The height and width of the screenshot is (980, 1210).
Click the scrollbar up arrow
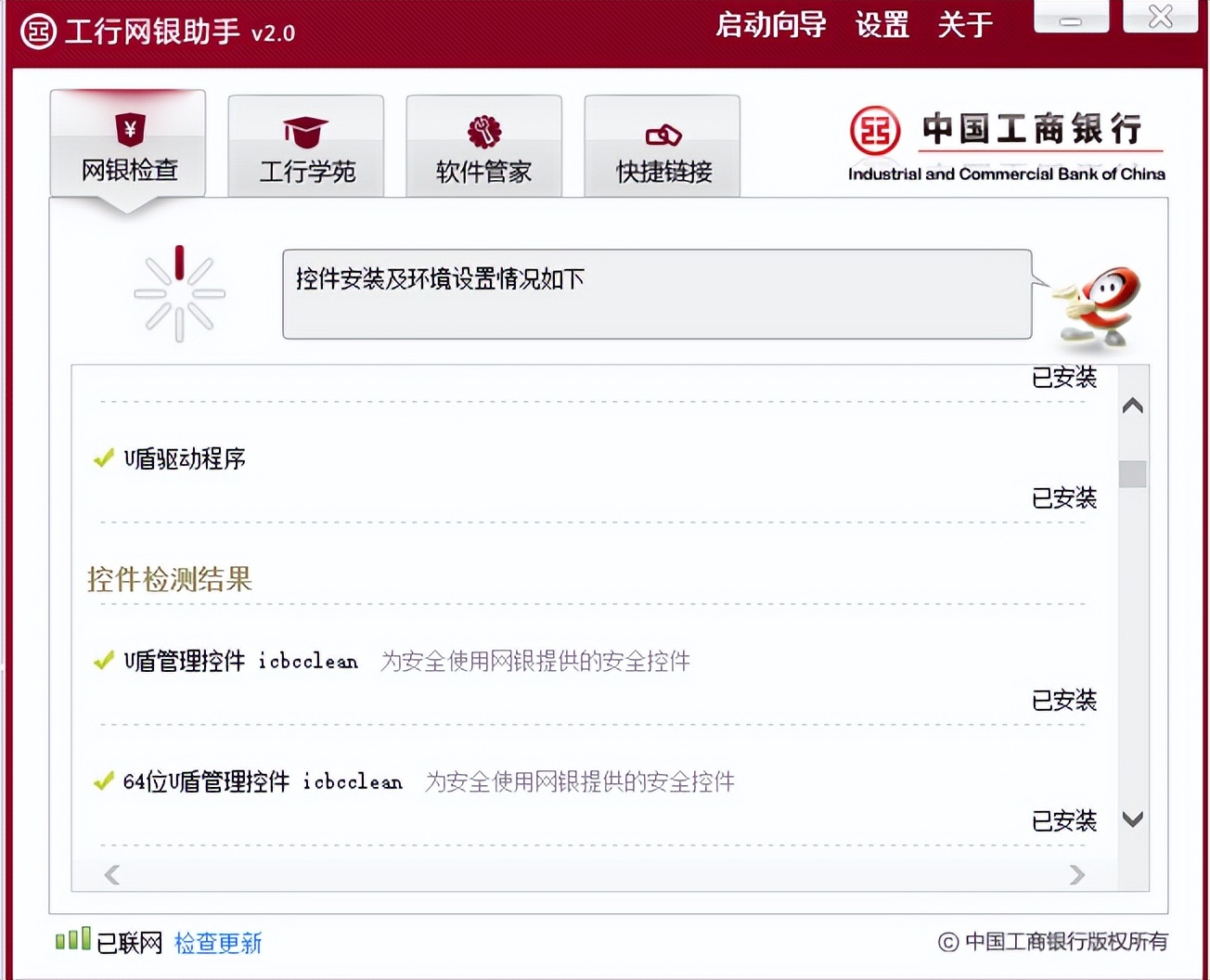coord(1131,406)
